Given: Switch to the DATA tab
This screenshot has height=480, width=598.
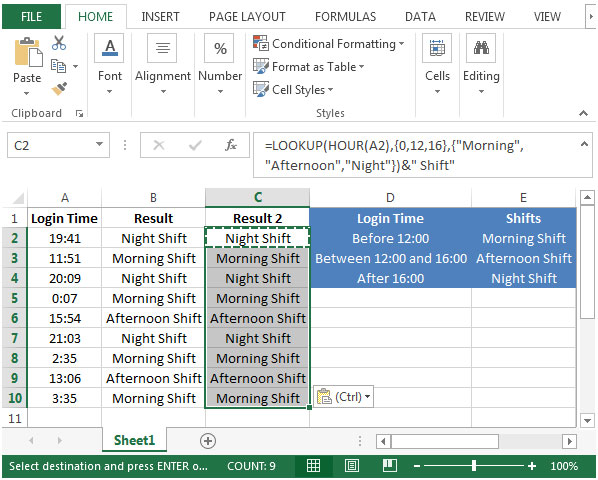Looking at the screenshot, I should pos(420,16).
